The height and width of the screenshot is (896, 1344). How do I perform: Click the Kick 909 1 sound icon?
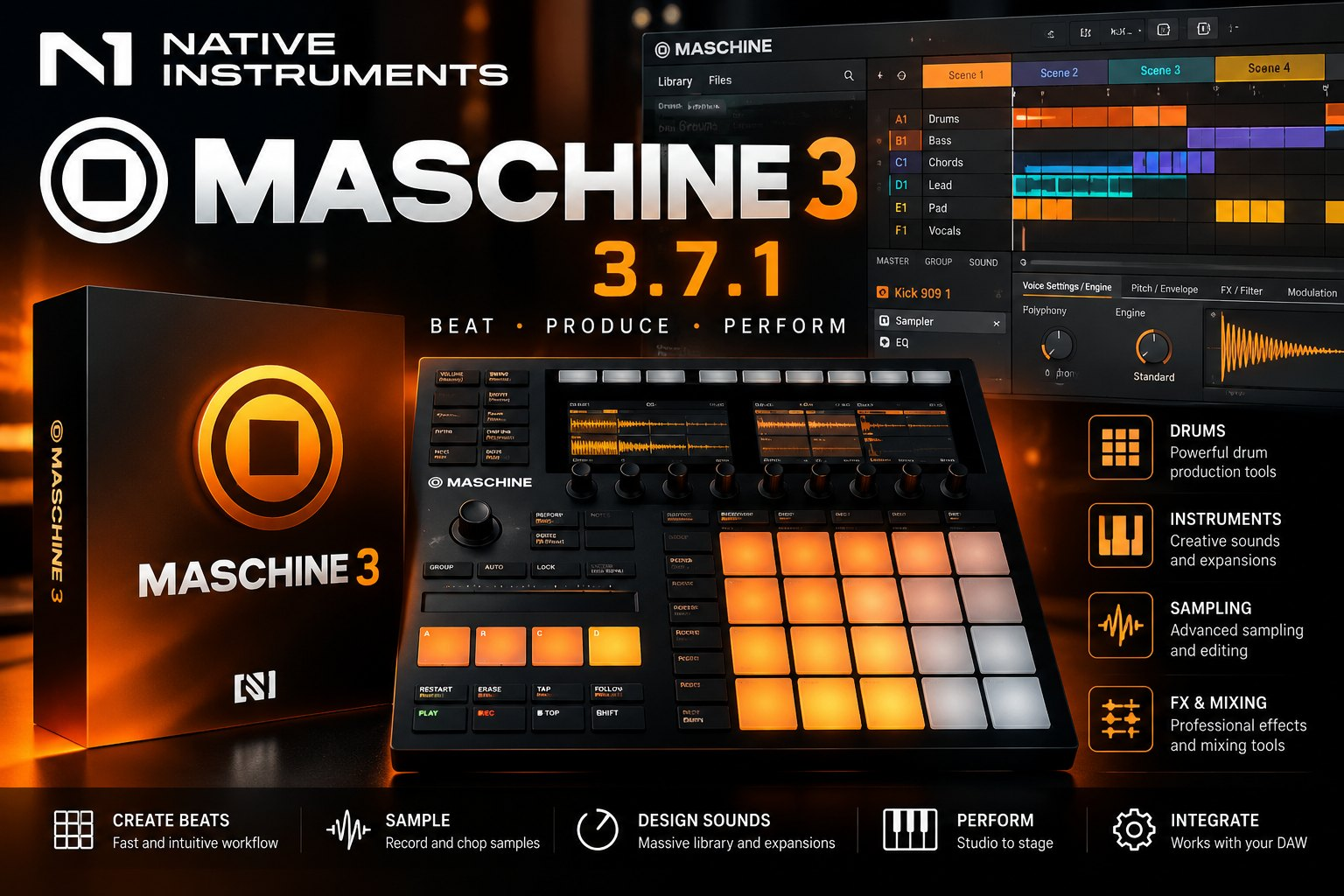coord(883,293)
